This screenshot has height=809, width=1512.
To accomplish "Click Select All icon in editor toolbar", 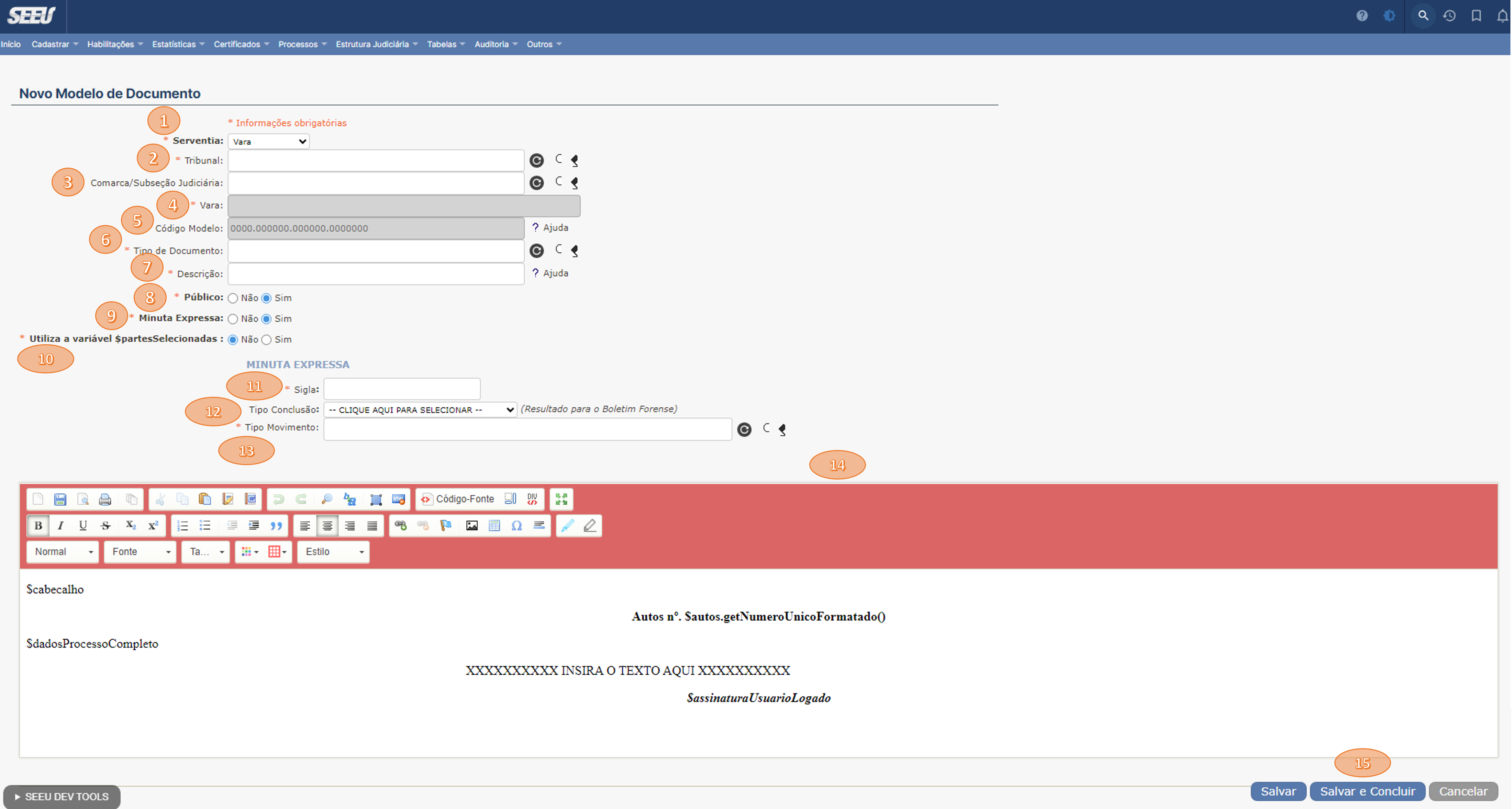I will pyautogui.click(x=376, y=499).
